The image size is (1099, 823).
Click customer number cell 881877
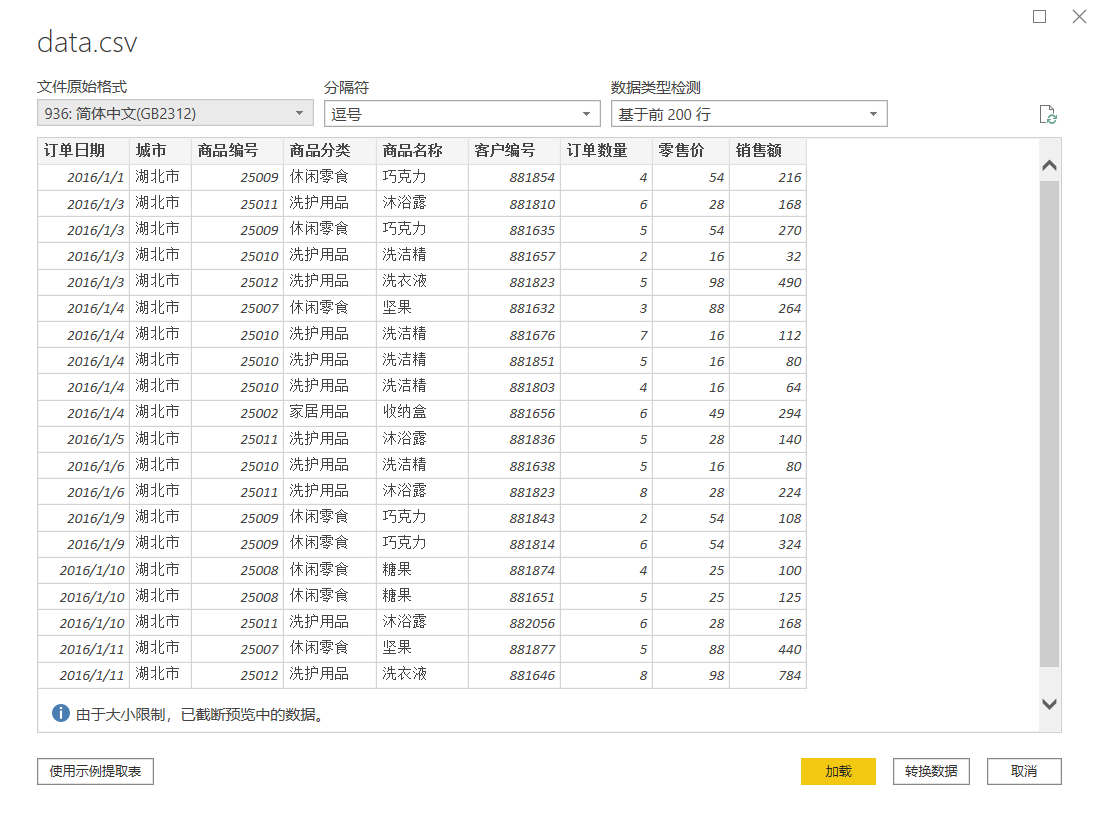tap(514, 649)
